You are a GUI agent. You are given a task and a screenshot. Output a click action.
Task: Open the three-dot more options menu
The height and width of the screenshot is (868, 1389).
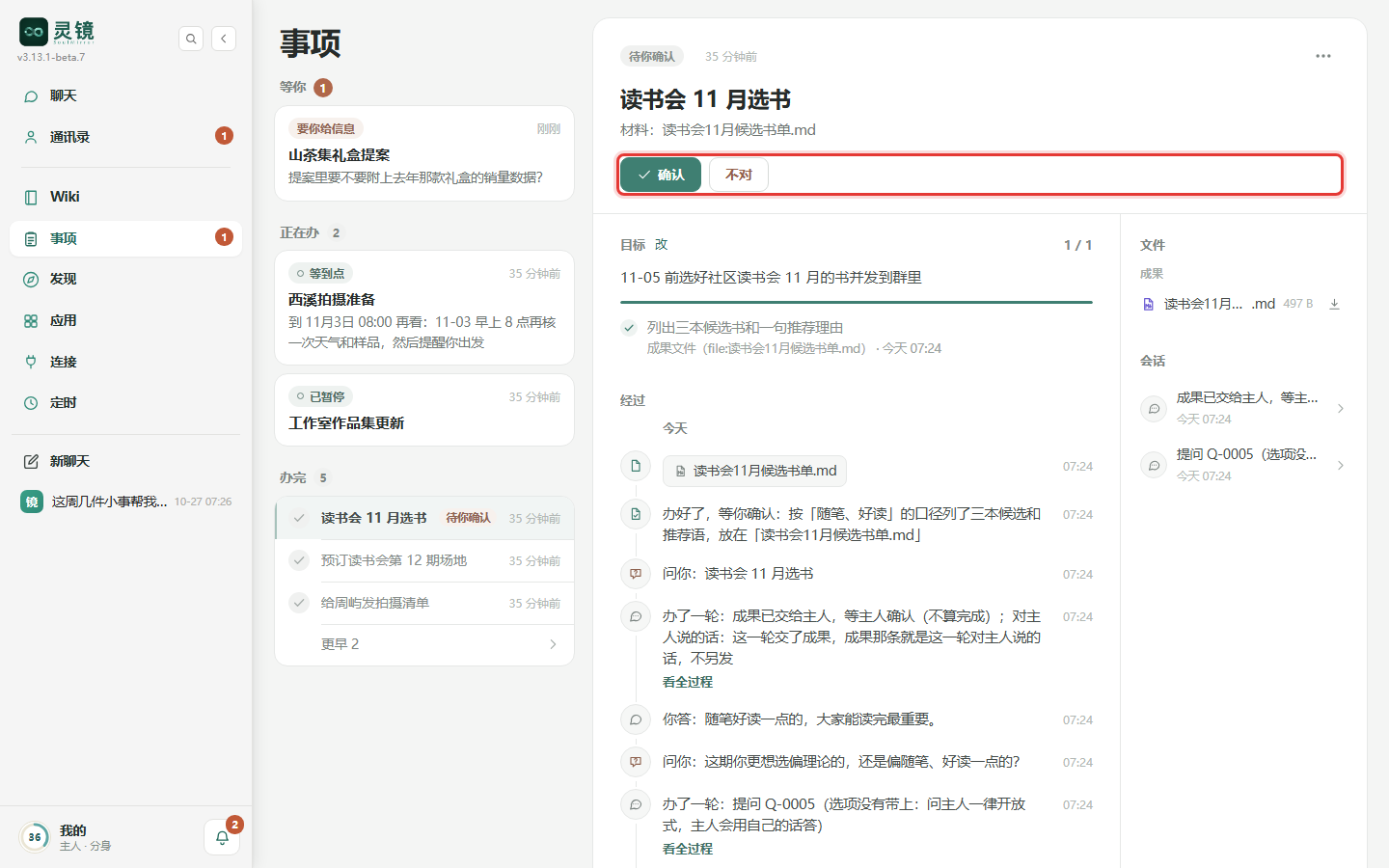1323,56
